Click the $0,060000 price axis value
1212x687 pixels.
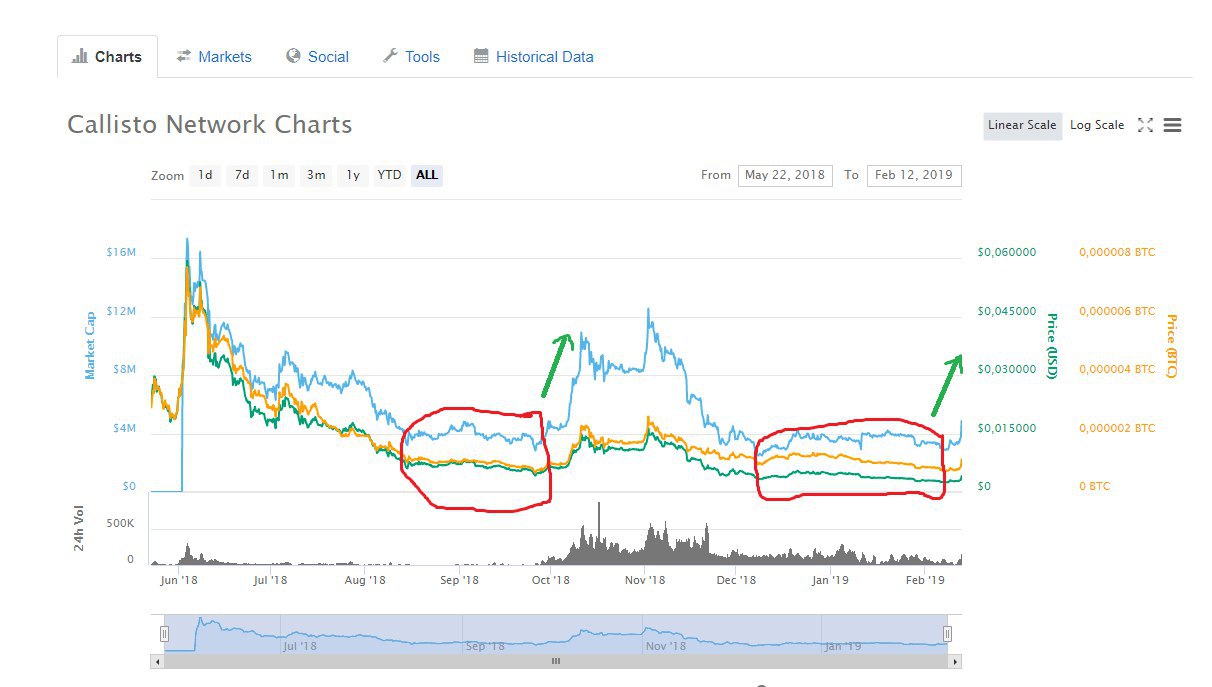coord(1007,253)
